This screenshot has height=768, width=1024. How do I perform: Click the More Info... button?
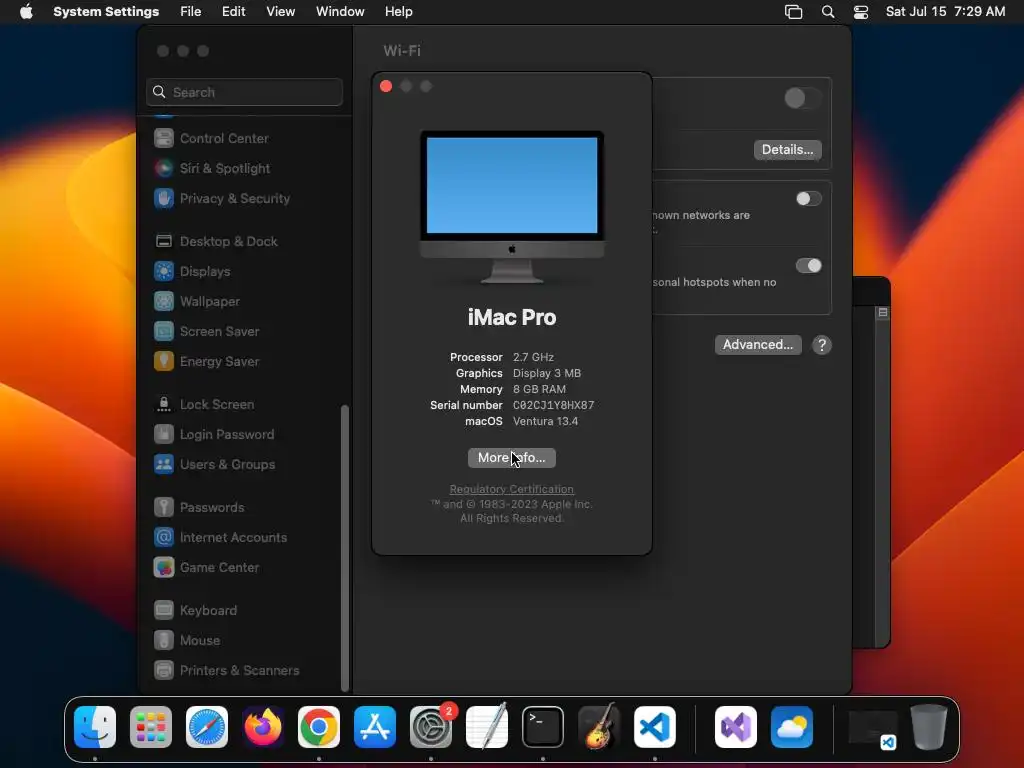pos(512,458)
